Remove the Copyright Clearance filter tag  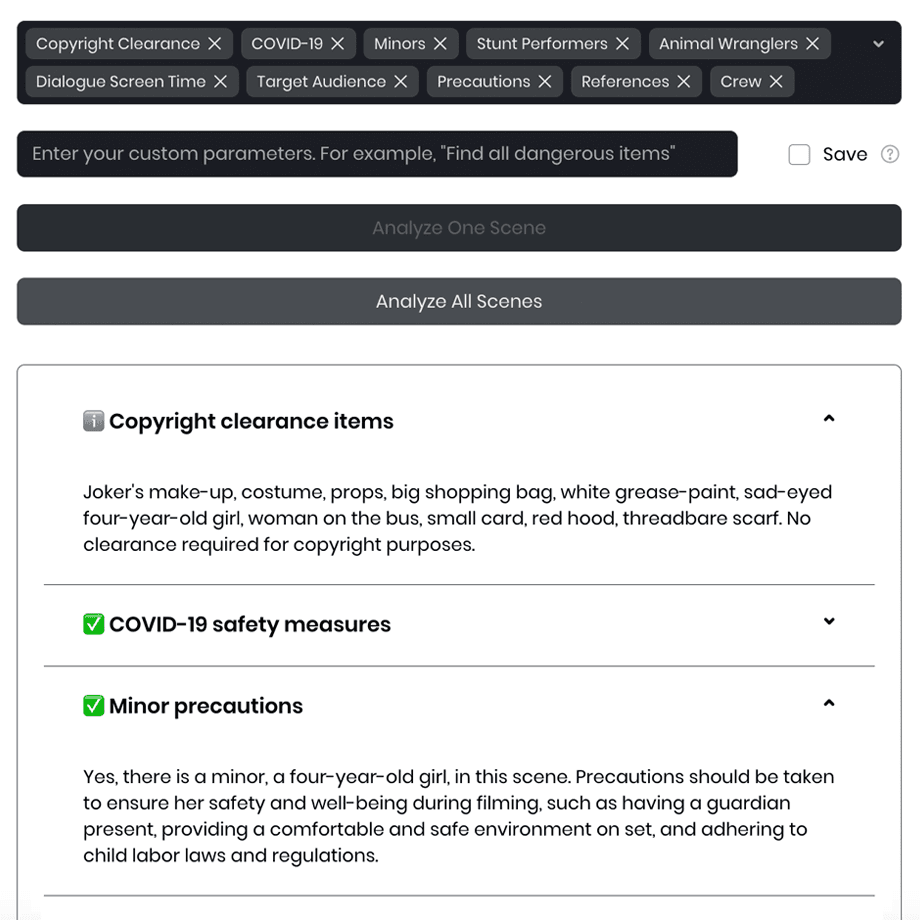tap(215, 43)
